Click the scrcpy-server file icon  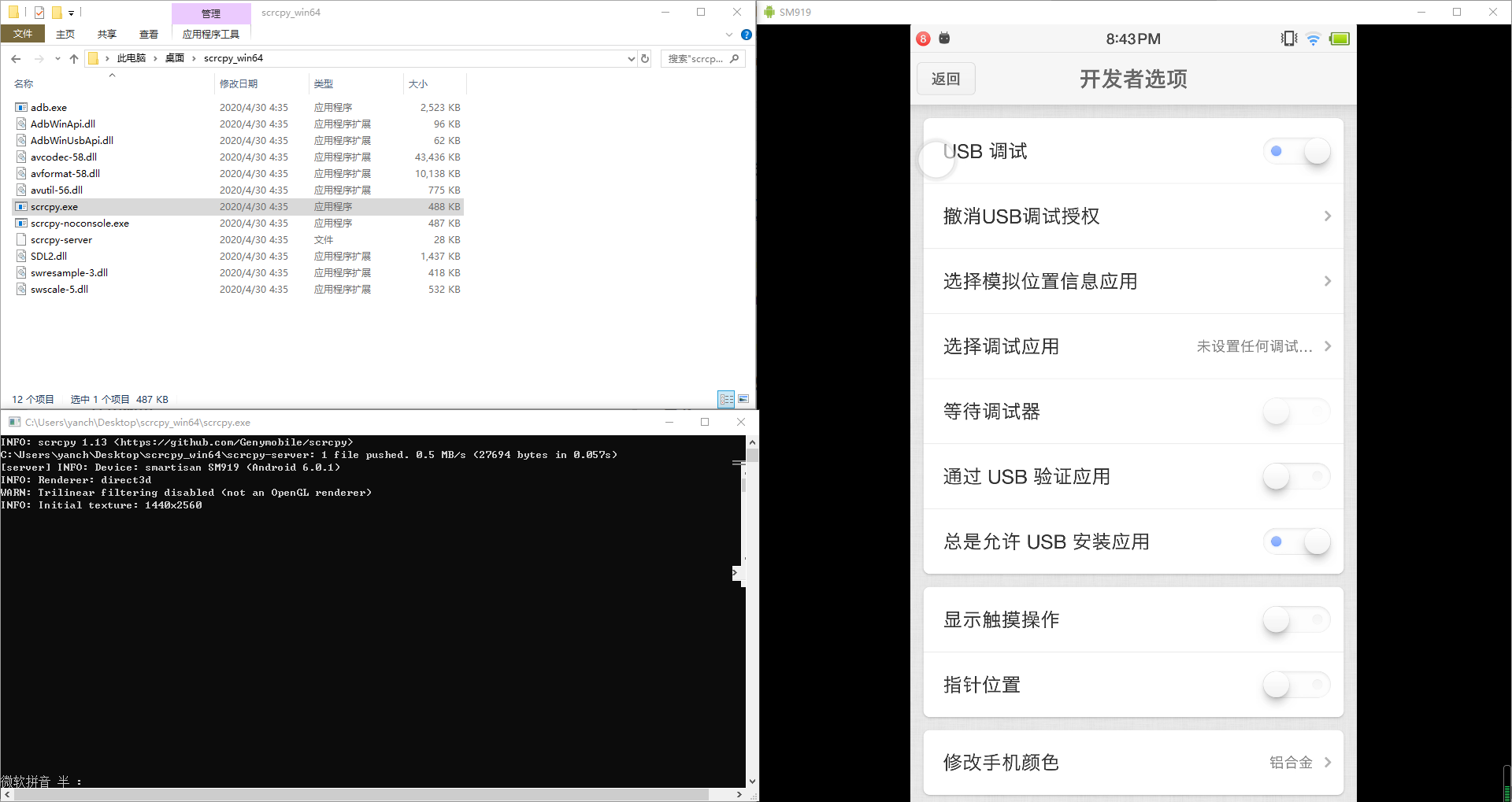click(x=21, y=239)
